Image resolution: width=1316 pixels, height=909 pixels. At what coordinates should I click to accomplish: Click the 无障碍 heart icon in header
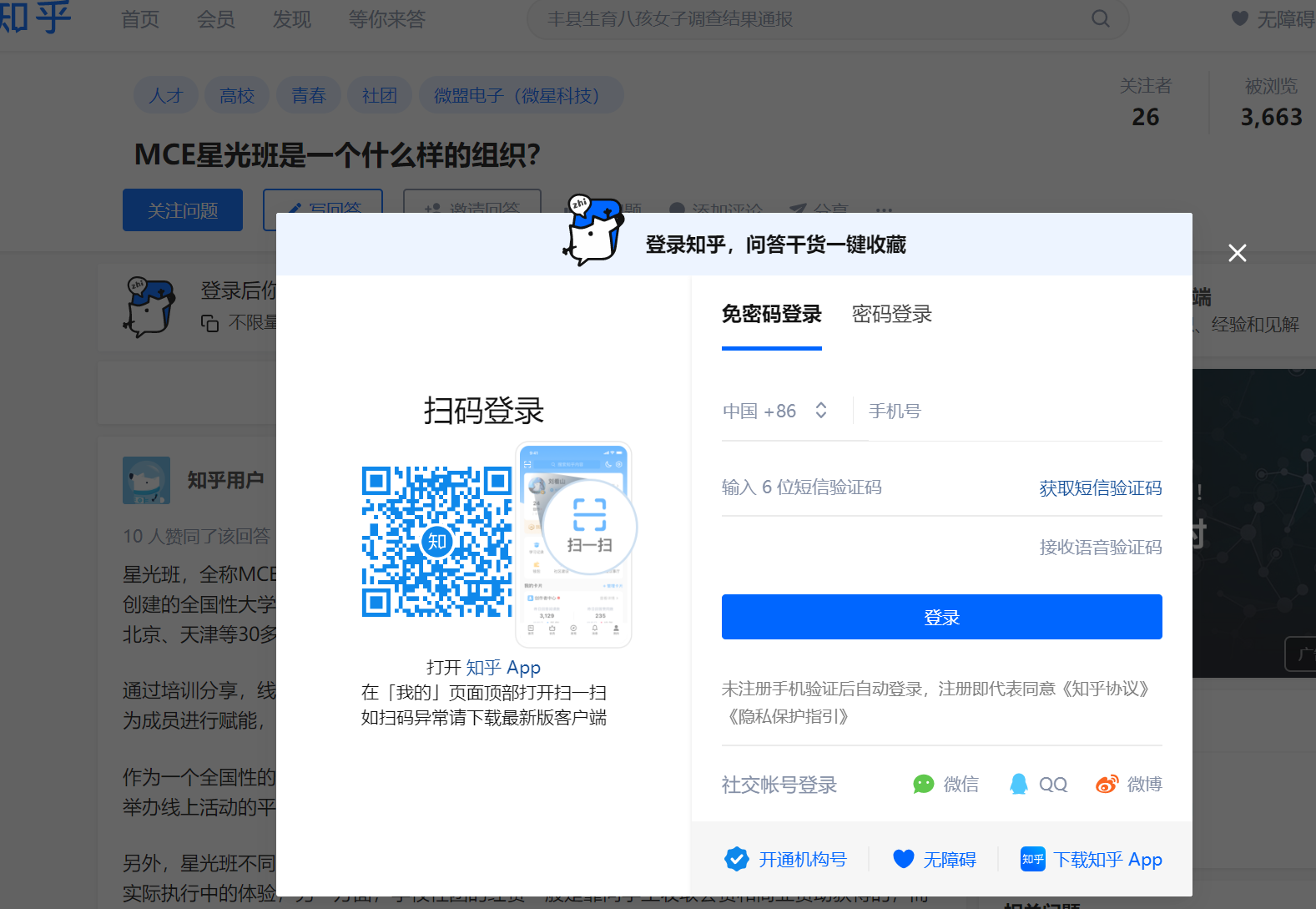pos(1240,18)
